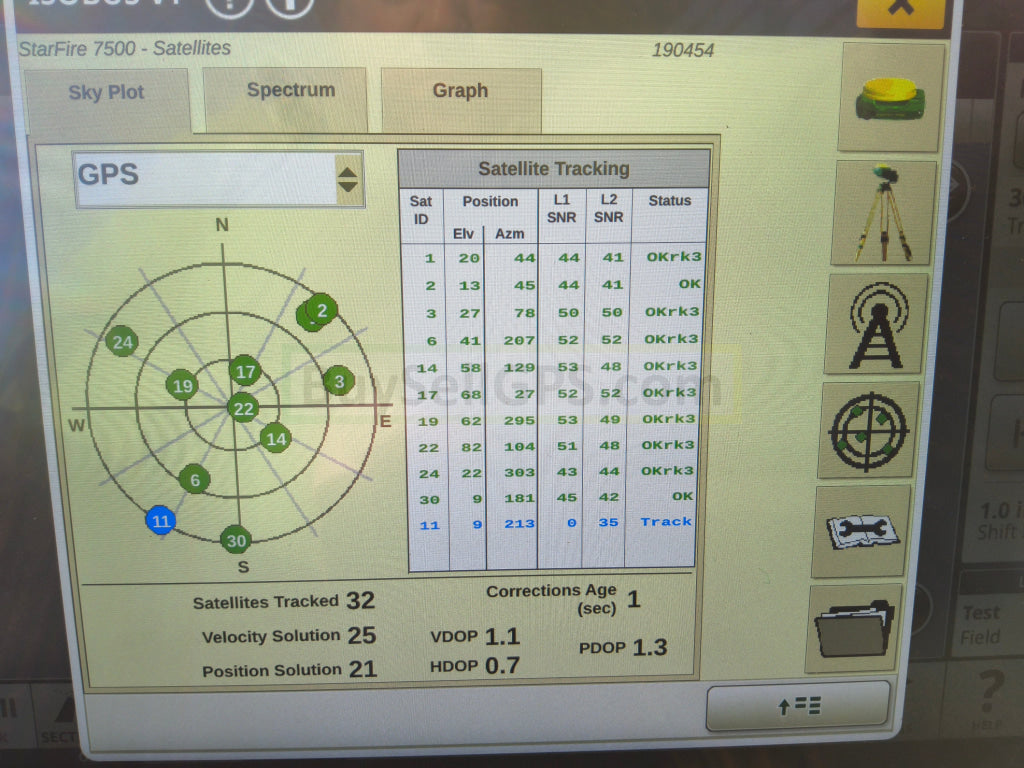1024x768 pixels.
Task: Tap the help question mark in the background
Action: point(990,693)
